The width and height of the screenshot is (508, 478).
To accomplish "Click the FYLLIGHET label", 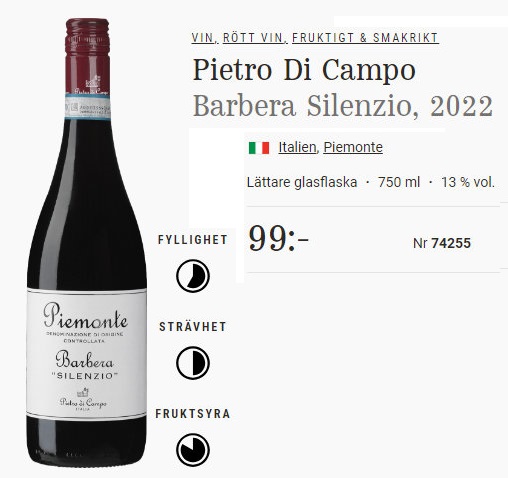I will coord(193,240).
